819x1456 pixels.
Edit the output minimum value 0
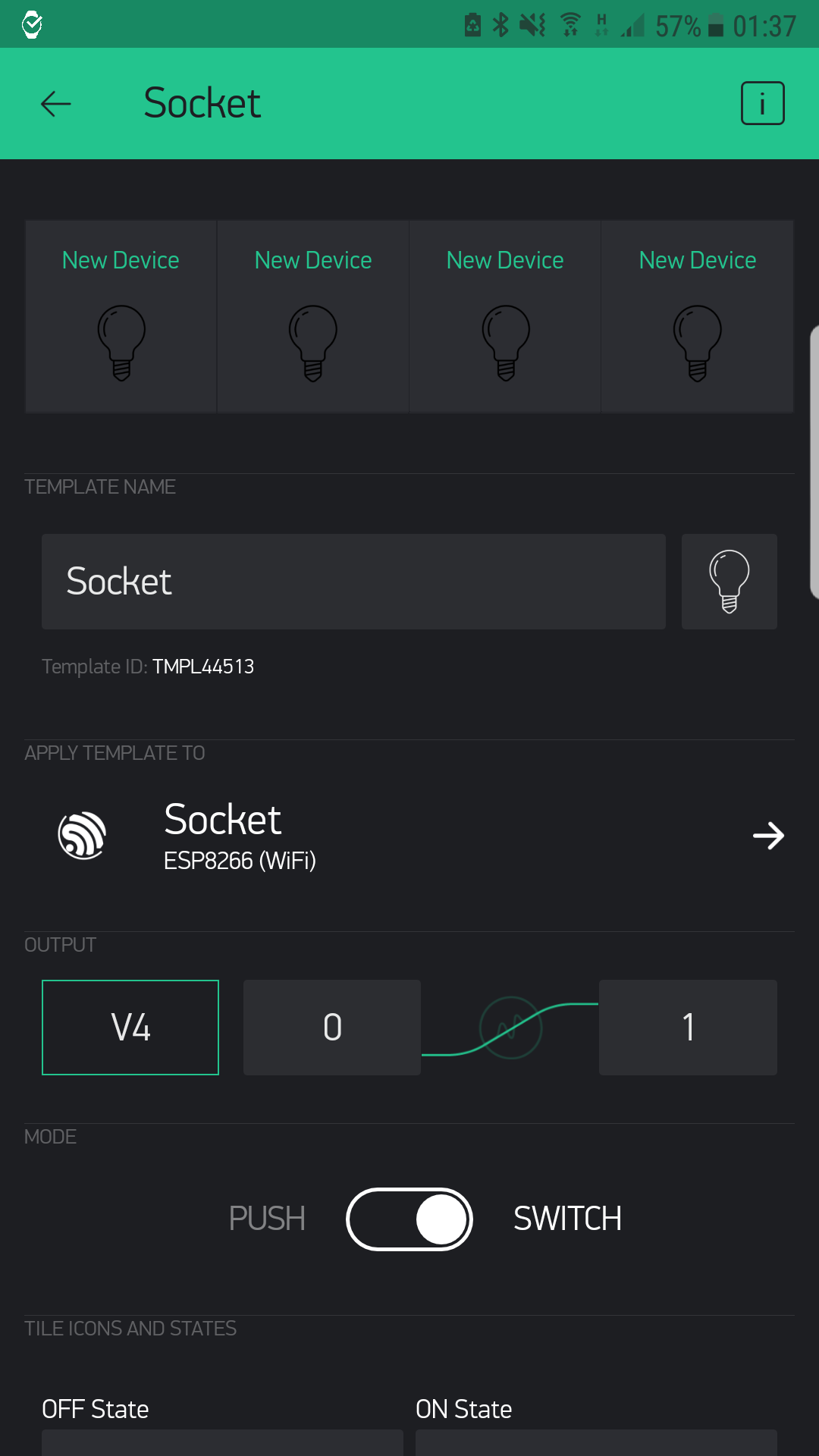(332, 1028)
